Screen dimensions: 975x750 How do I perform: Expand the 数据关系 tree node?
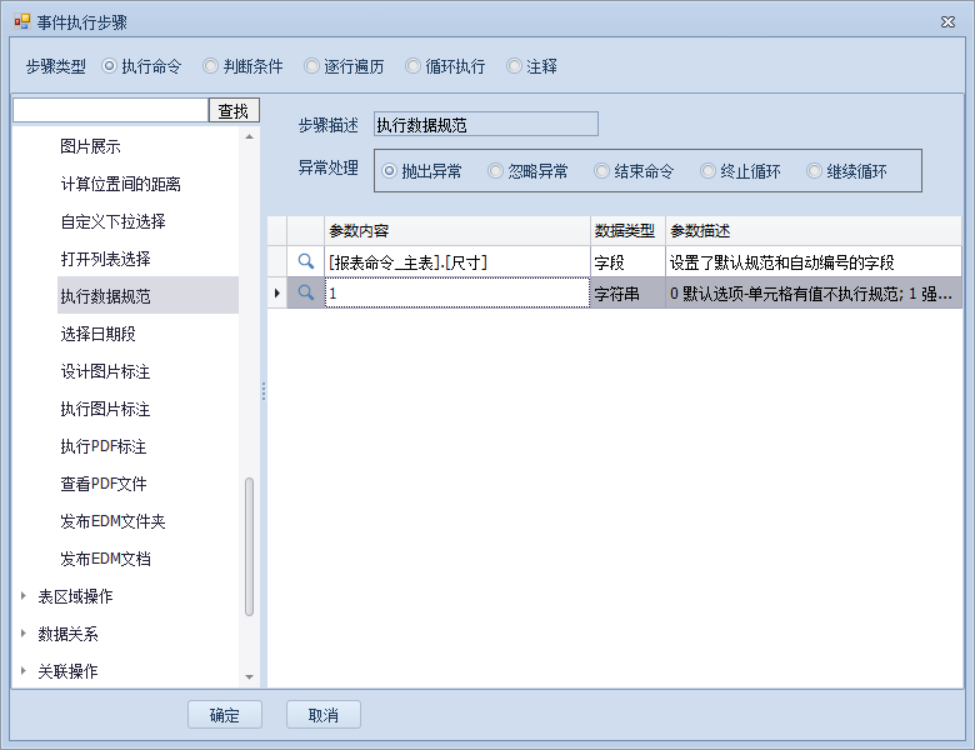(24, 634)
